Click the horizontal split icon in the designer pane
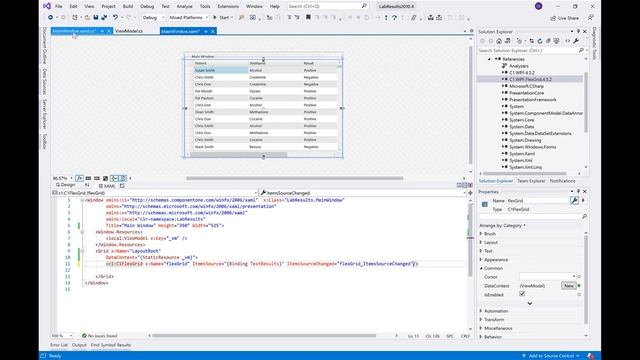Screen dimensions: 640x360 coord(464,185)
